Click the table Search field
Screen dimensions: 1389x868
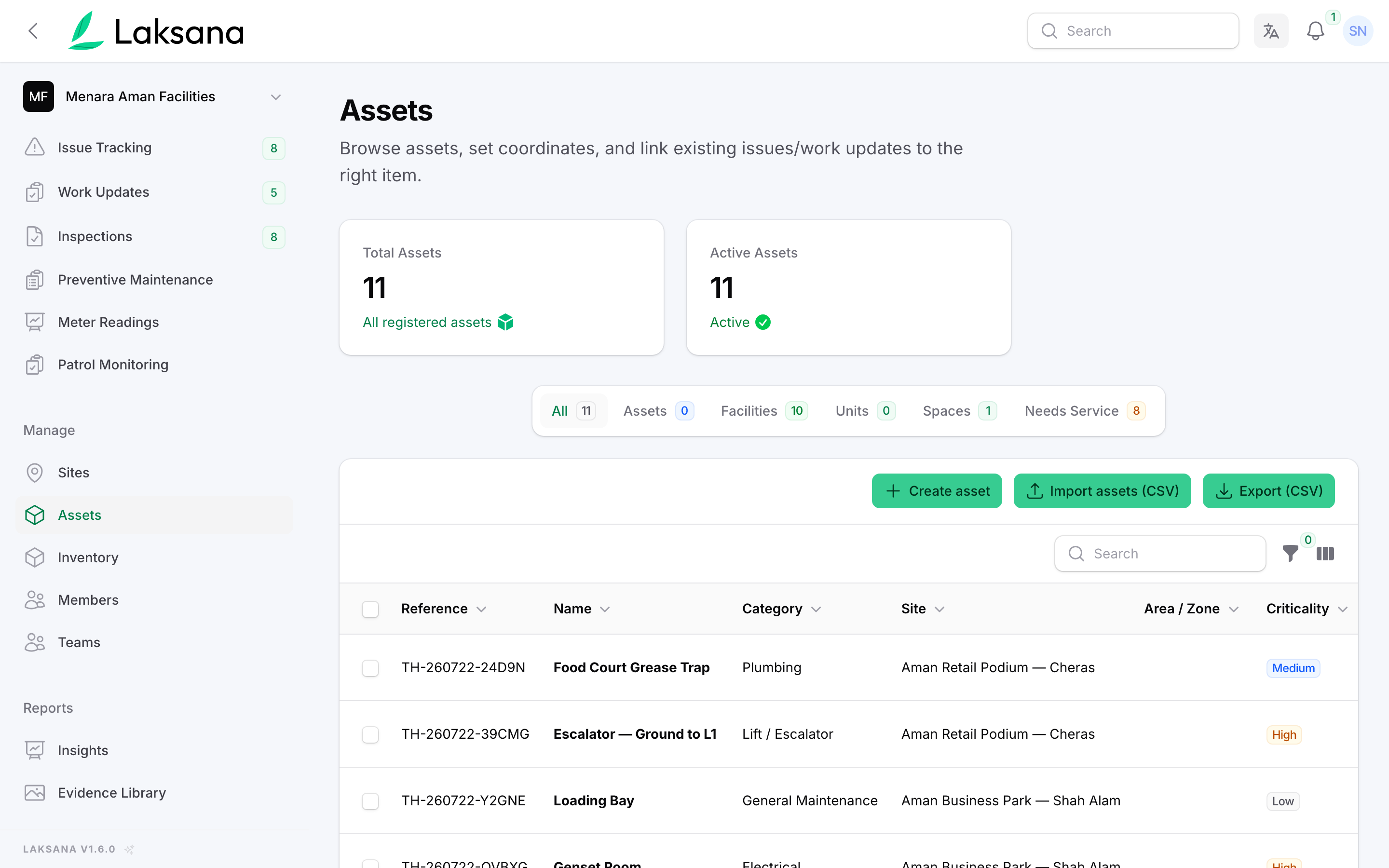1160,554
